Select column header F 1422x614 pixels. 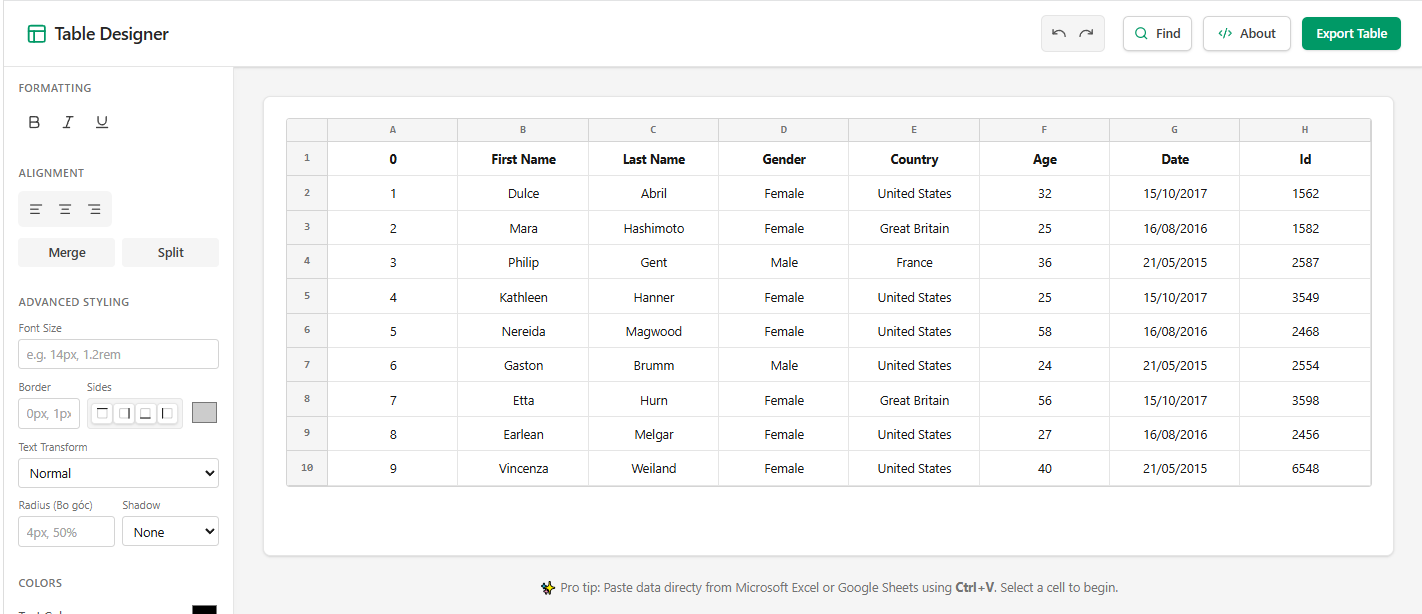point(1044,130)
